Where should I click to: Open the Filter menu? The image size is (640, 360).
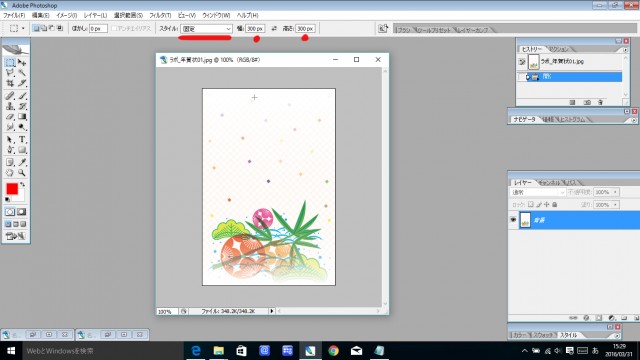coord(160,16)
